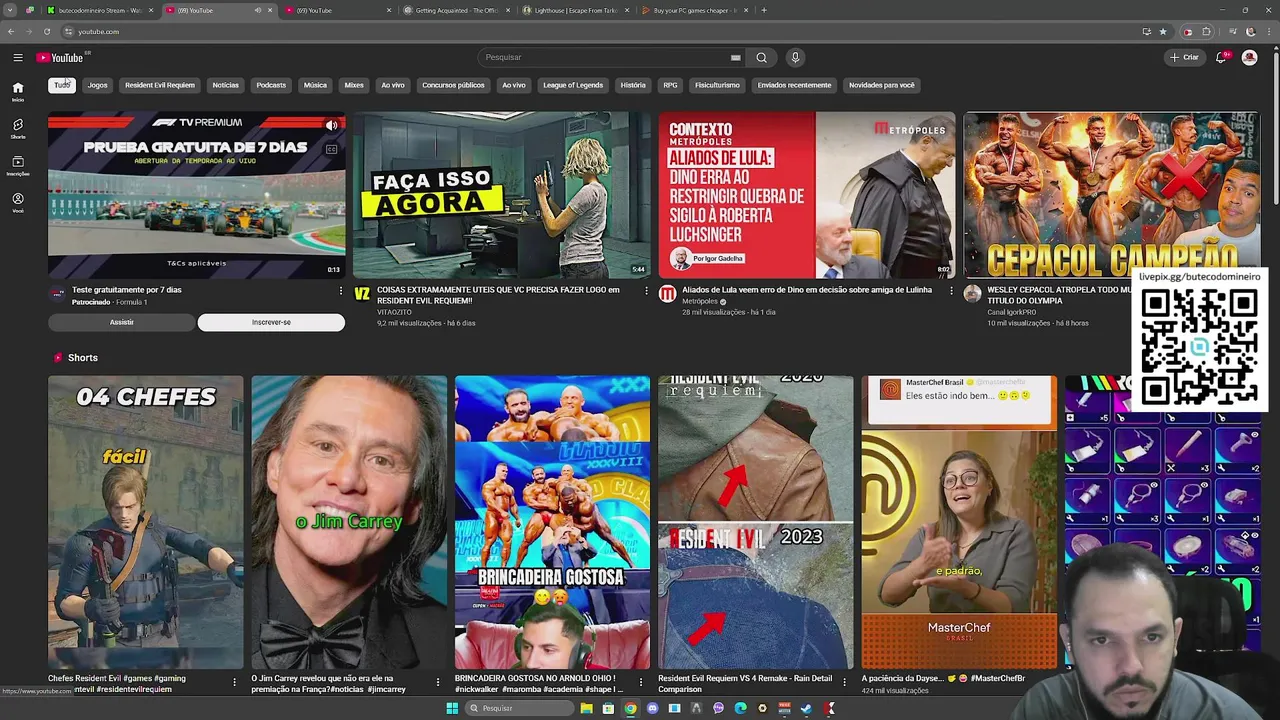Reload the page in the browser

(x=47, y=31)
